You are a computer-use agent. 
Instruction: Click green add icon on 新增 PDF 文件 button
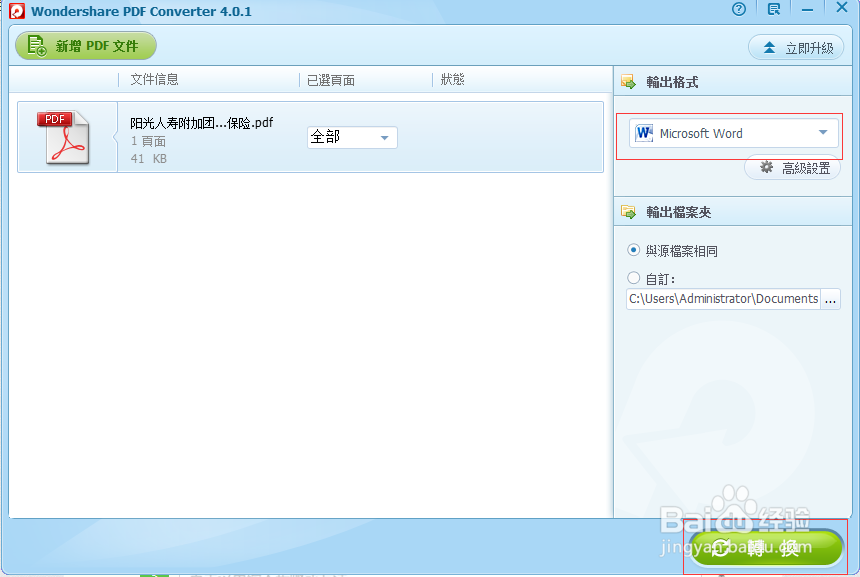click(x=34, y=45)
